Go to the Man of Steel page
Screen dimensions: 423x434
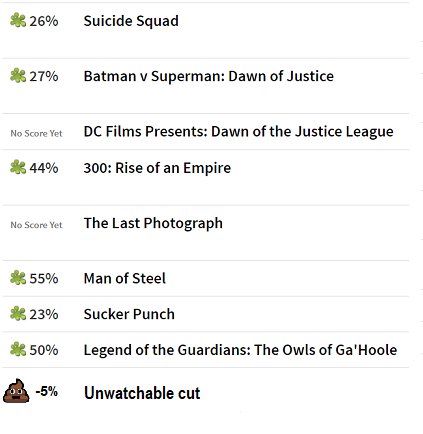tap(125, 278)
